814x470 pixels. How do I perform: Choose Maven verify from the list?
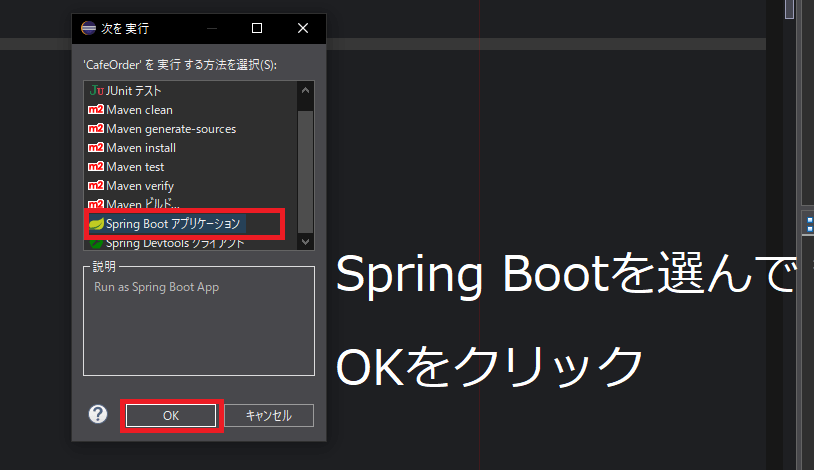[139, 186]
